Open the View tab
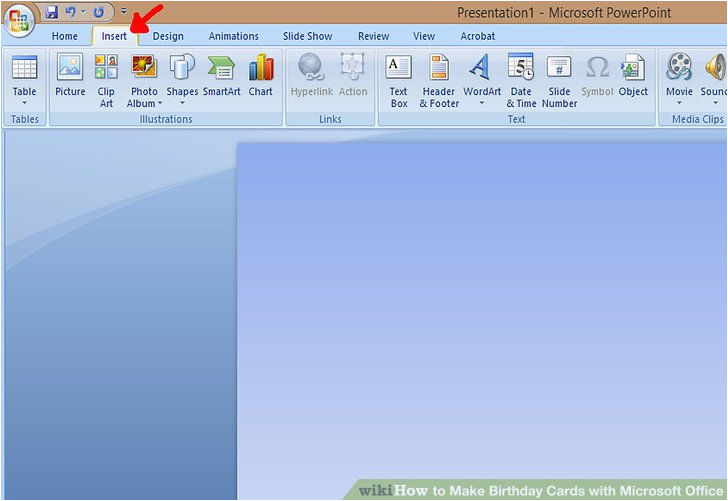 [424, 36]
